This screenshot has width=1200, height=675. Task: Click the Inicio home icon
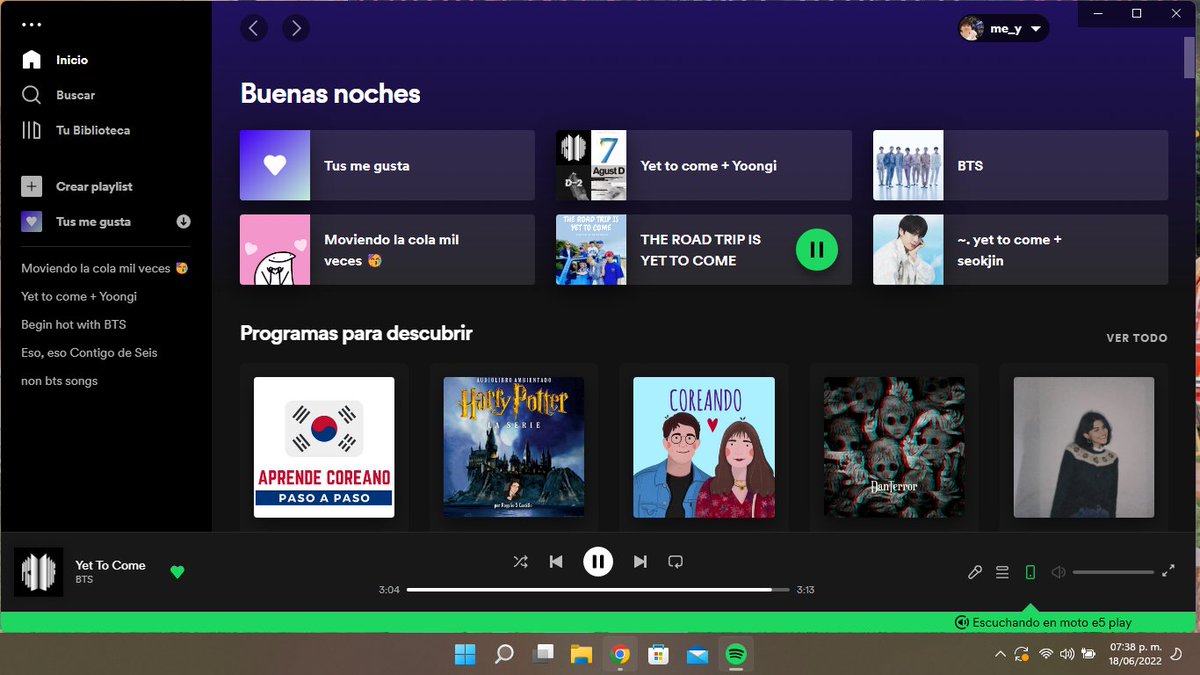[32, 60]
